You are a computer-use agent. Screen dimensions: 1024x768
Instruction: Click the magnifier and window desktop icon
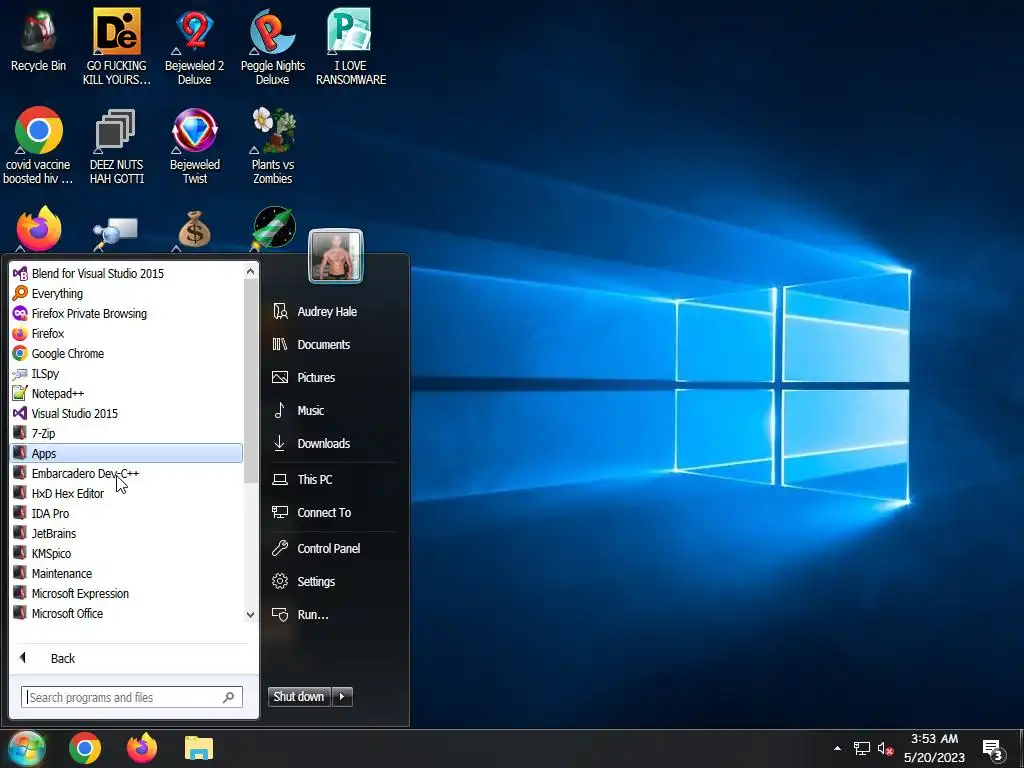[x=116, y=232]
